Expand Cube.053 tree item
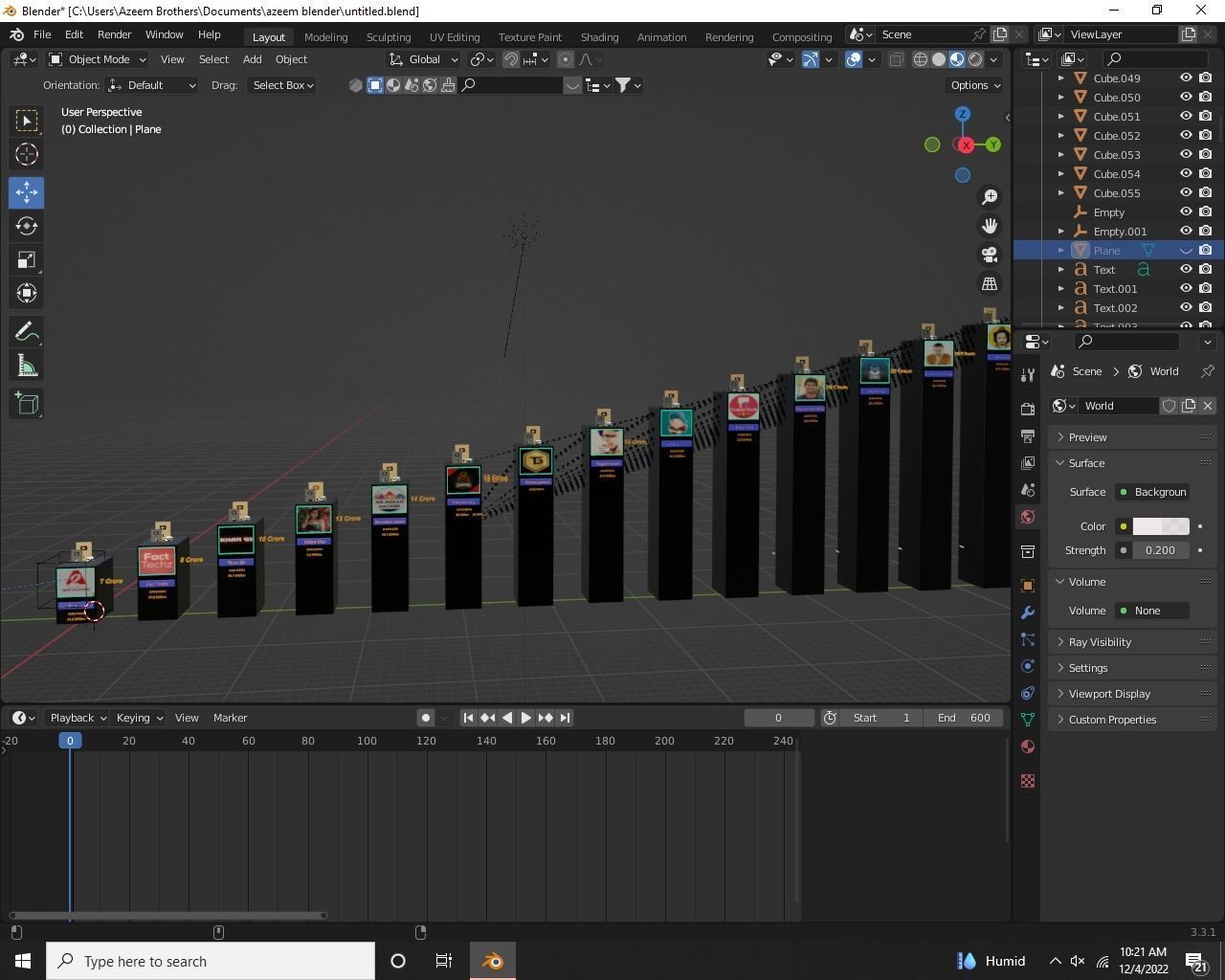The width and height of the screenshot is (1225, 980). [x=1061, y=154]
